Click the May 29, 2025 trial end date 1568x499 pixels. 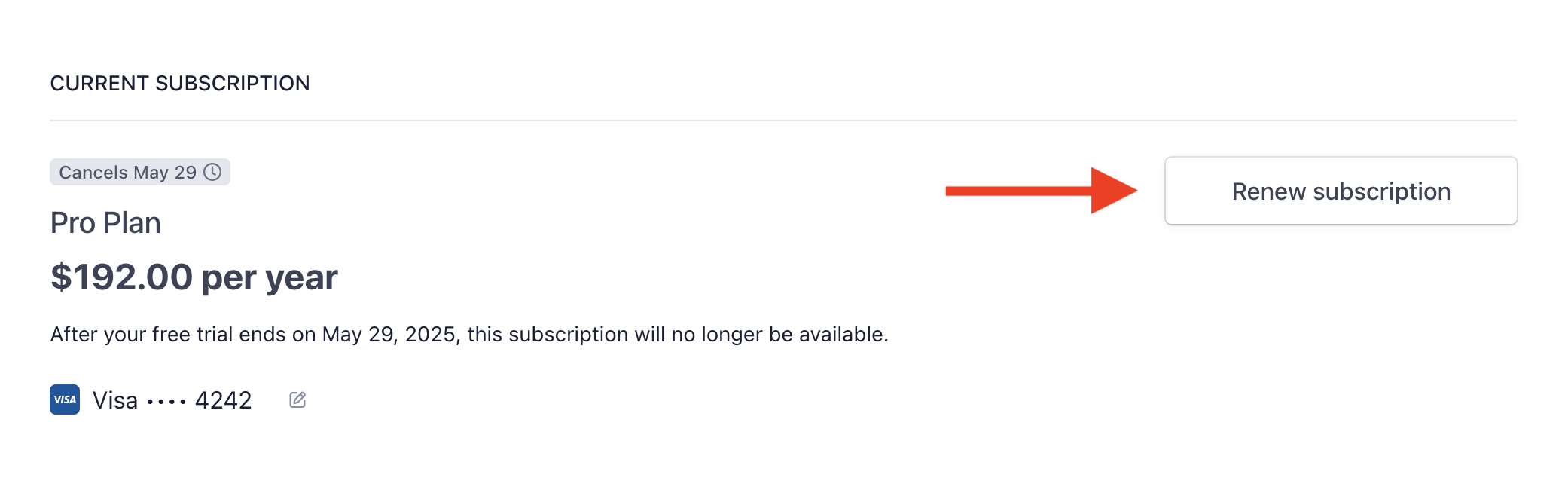pos(389,333)
